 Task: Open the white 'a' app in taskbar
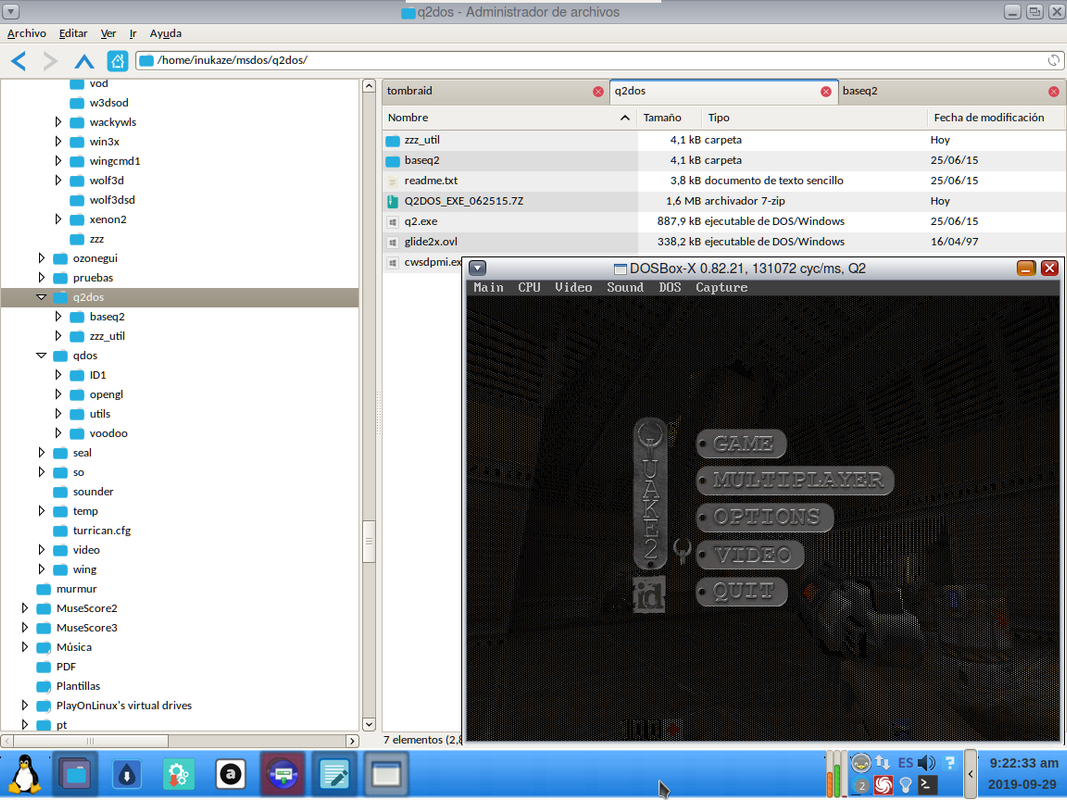tap(231, 774)
